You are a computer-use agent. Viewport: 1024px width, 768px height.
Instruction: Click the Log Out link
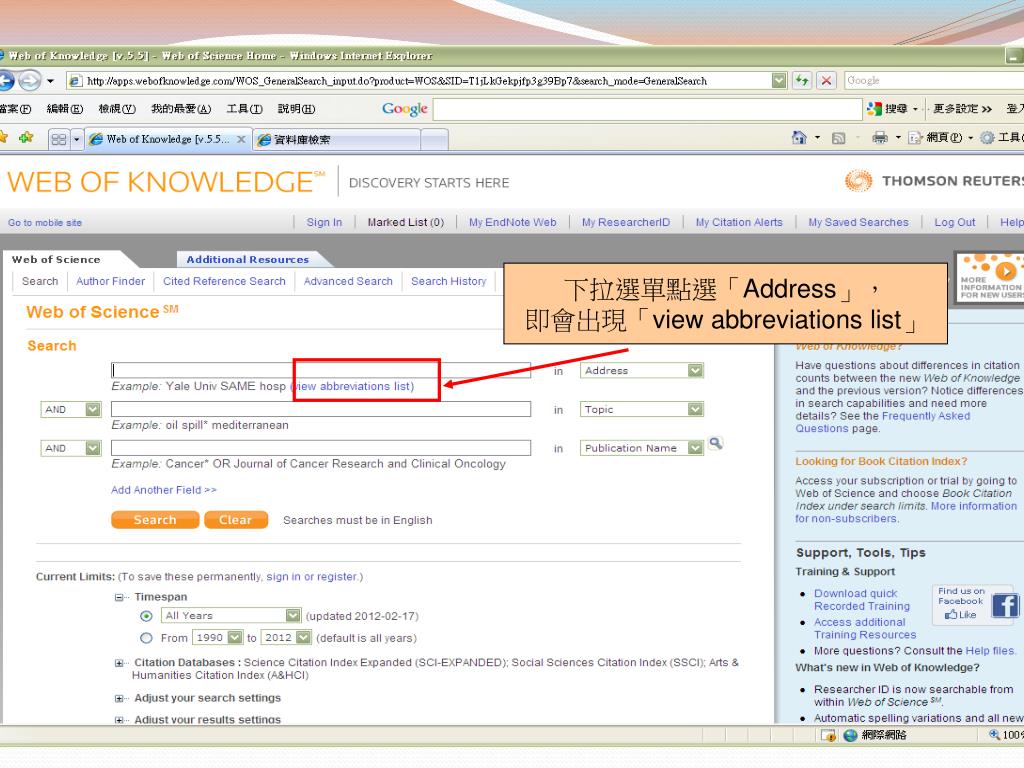point(954,223)
